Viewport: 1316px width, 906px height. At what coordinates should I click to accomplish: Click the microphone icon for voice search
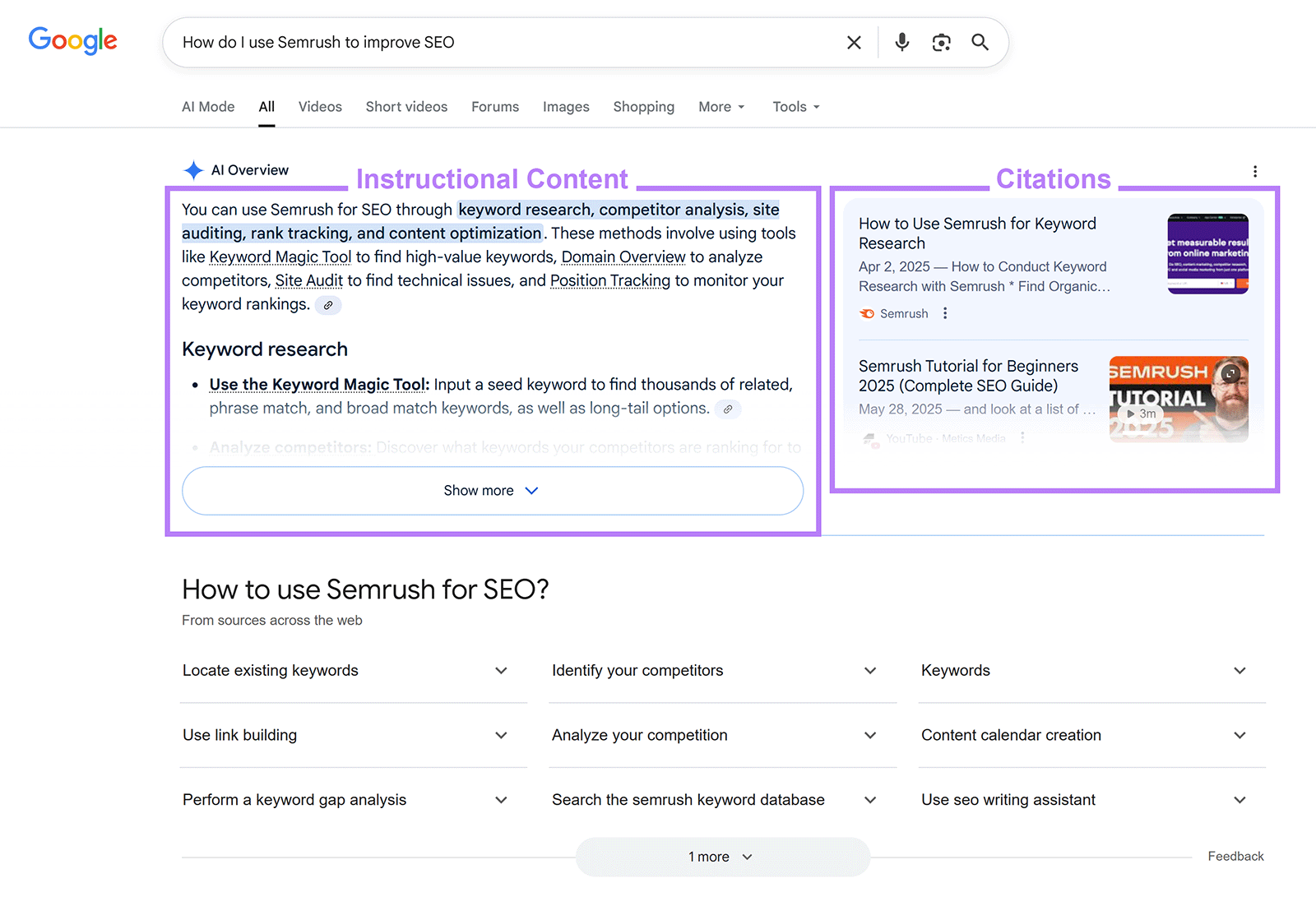point(901,42)
